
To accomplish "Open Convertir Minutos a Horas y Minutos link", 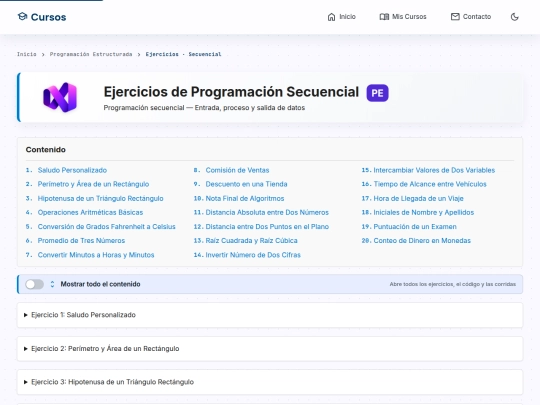I will [96, 255].
